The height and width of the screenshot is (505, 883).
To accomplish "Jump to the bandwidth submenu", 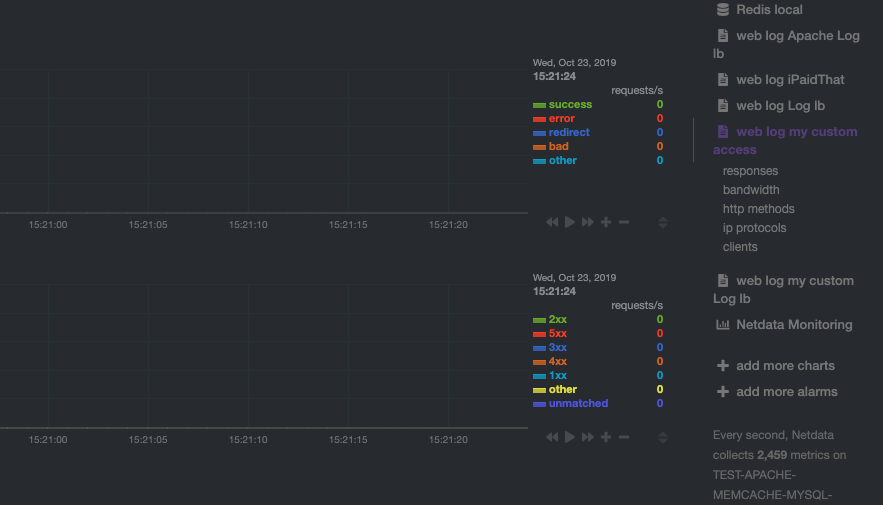I will click(751, 190).
